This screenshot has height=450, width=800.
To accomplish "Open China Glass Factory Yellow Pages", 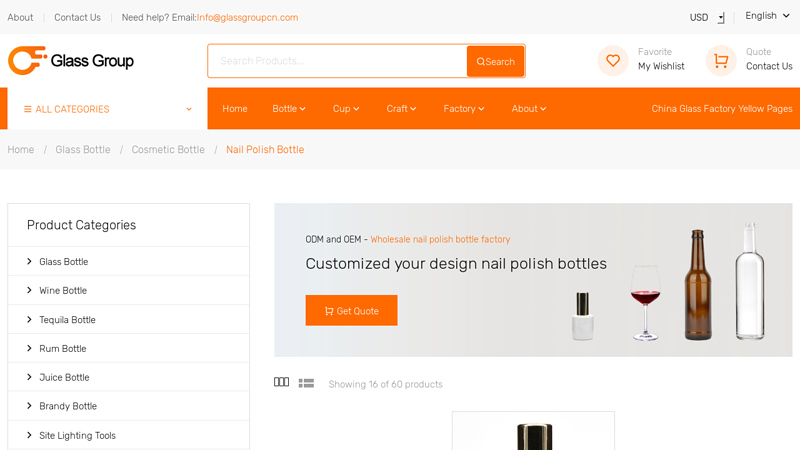I will (722, 109).
